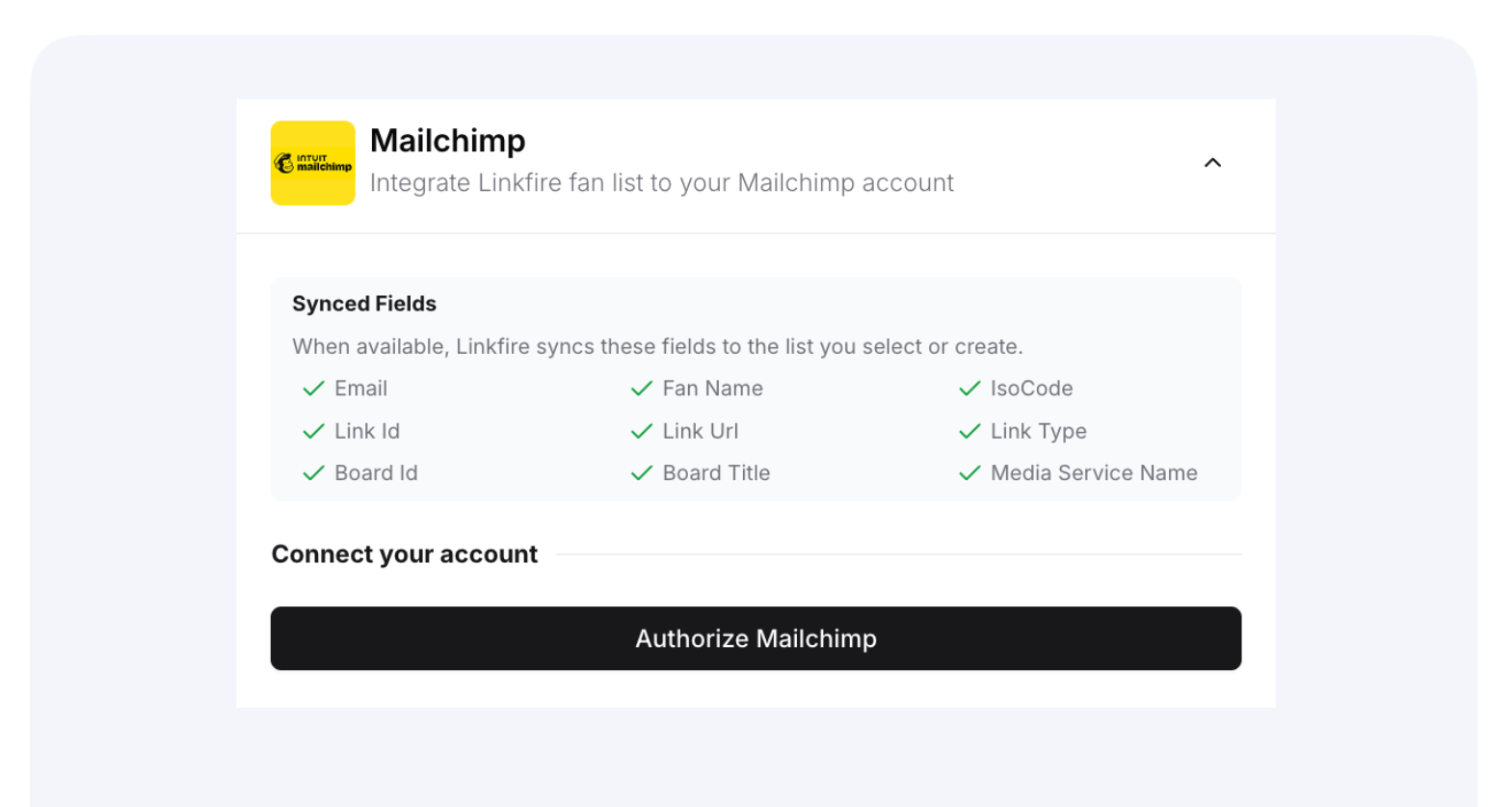Click the checkmark beside Media Service Name

[969, 473]
